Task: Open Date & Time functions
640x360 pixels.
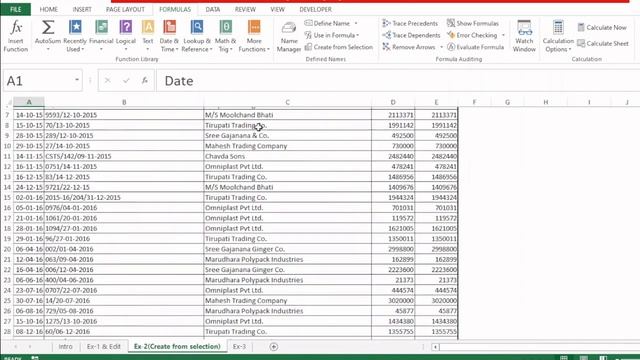Action: pos(169,36)
